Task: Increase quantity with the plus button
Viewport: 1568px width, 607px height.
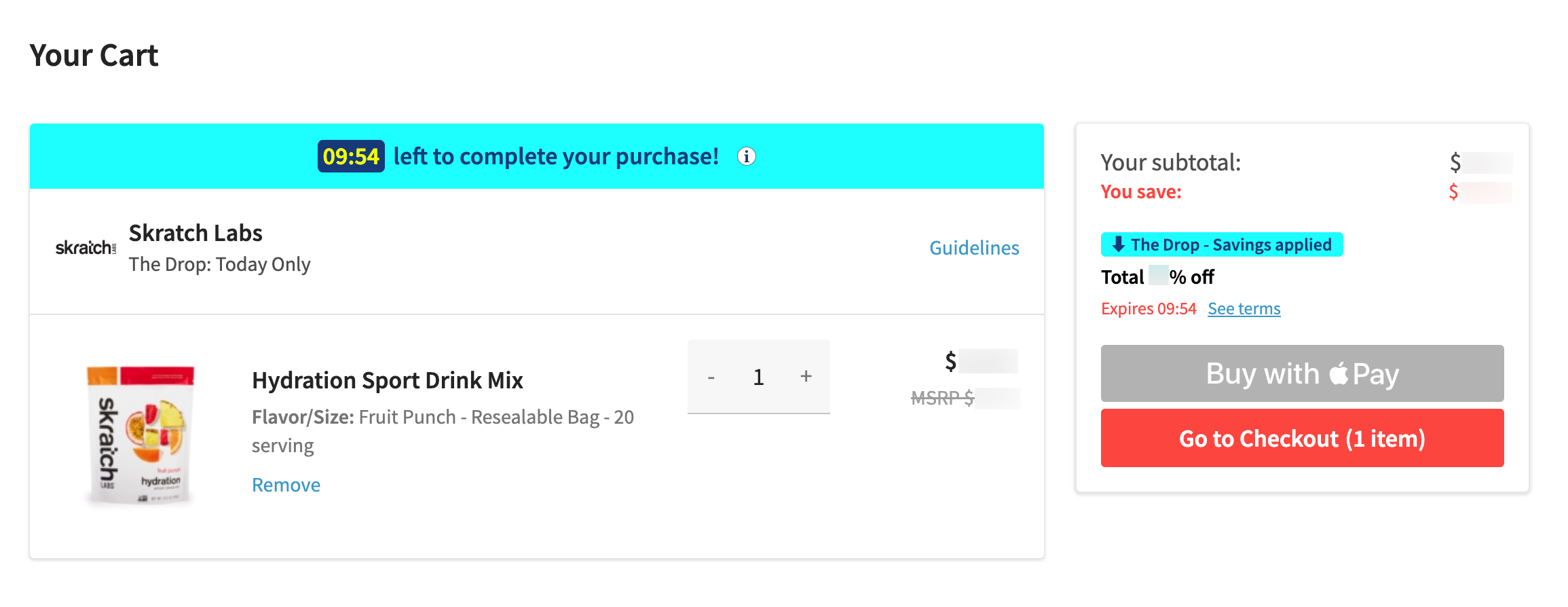Action: [x=806, y=376]
